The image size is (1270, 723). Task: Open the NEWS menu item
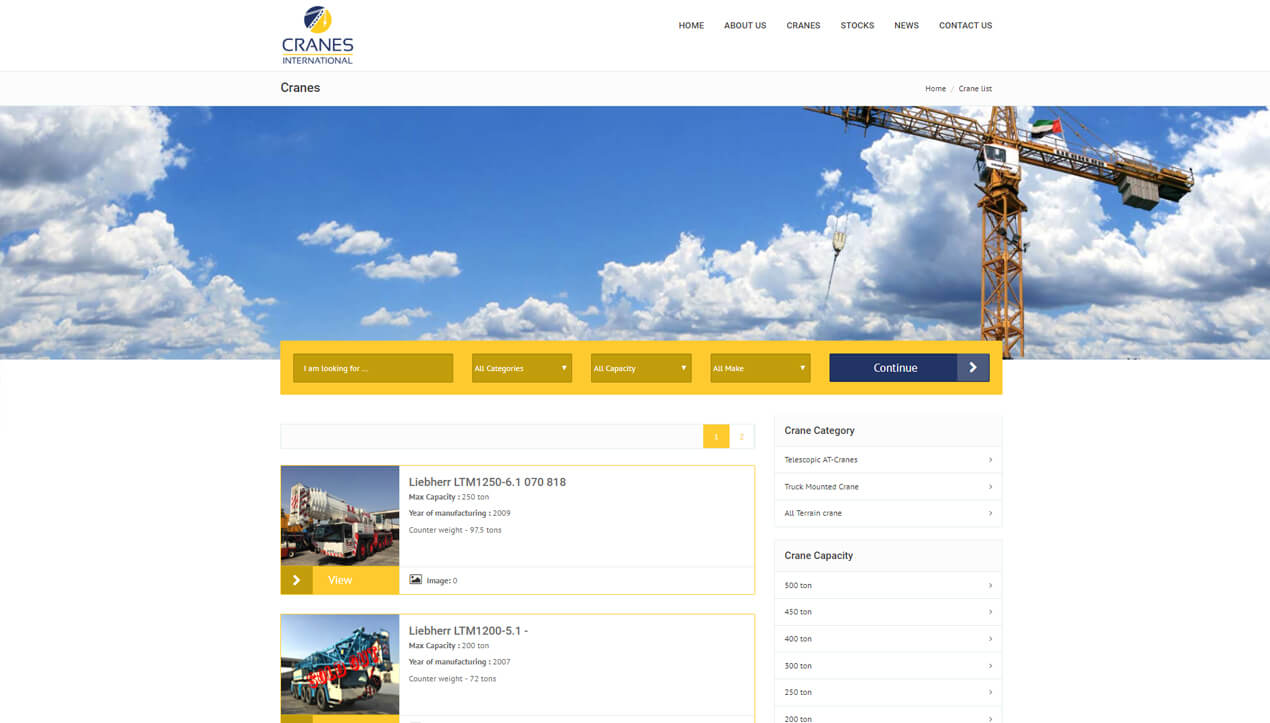click(906, 26)
